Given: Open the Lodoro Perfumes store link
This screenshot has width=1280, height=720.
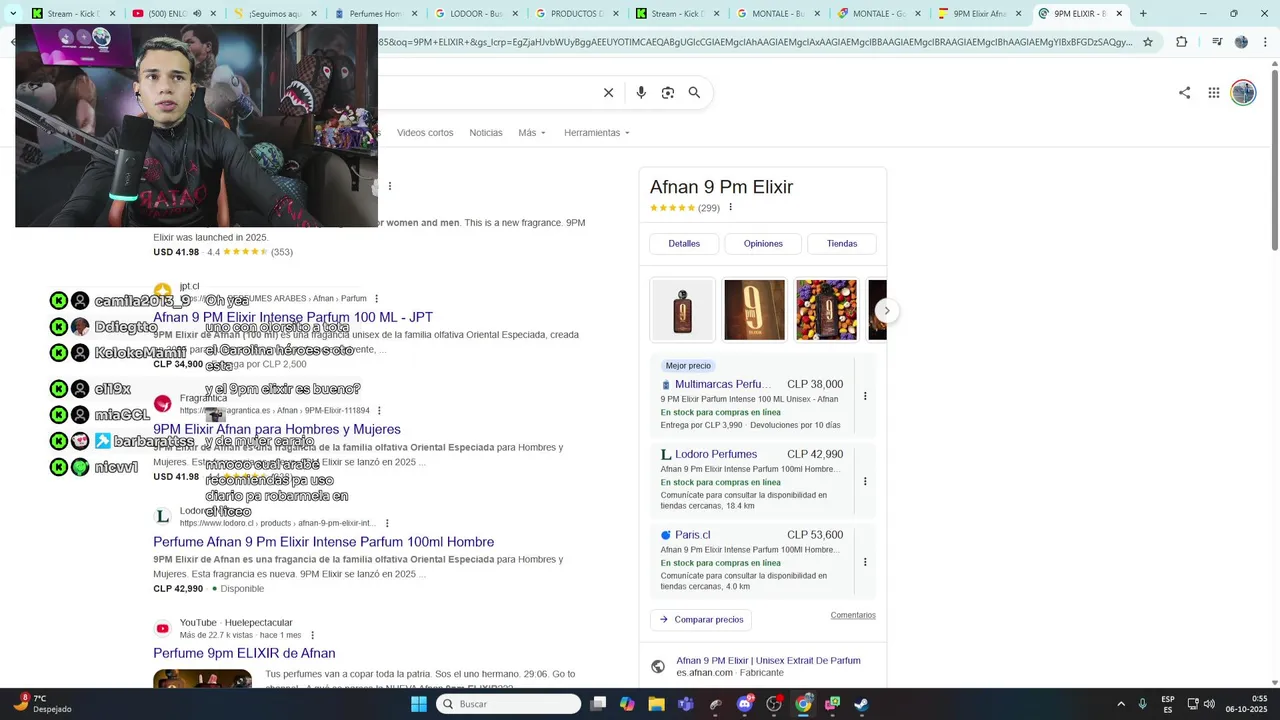Looking at the screenshot, I should (716, 454).
